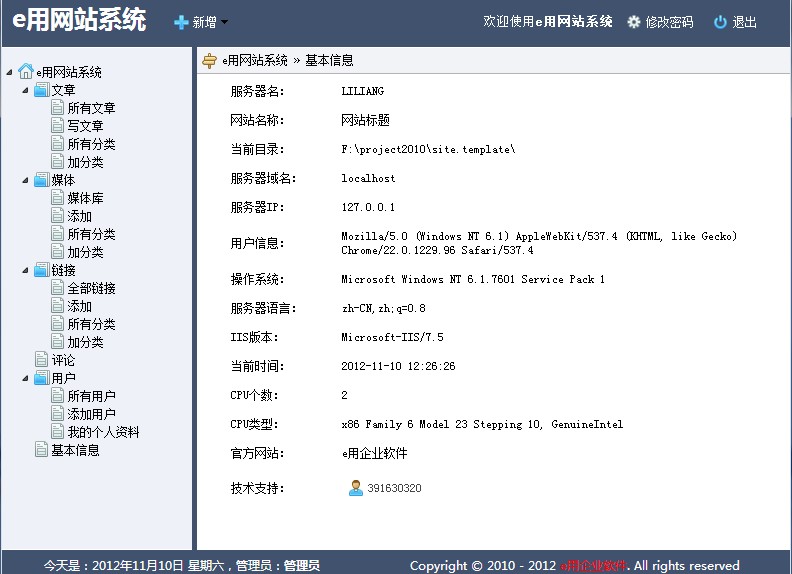
Task: Open the e用企业软件 official website link
Action: pos(374,453)
